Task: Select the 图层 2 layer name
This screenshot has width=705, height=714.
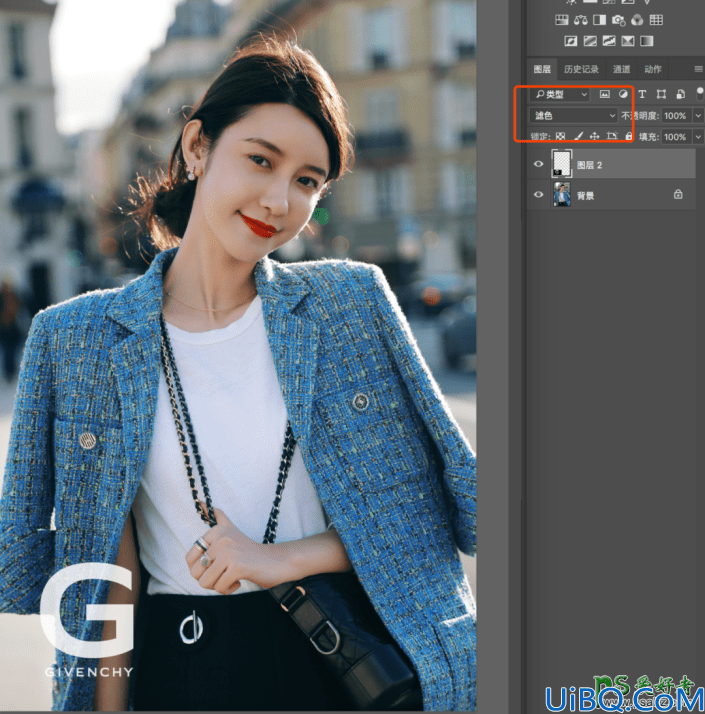Action: 589,165
